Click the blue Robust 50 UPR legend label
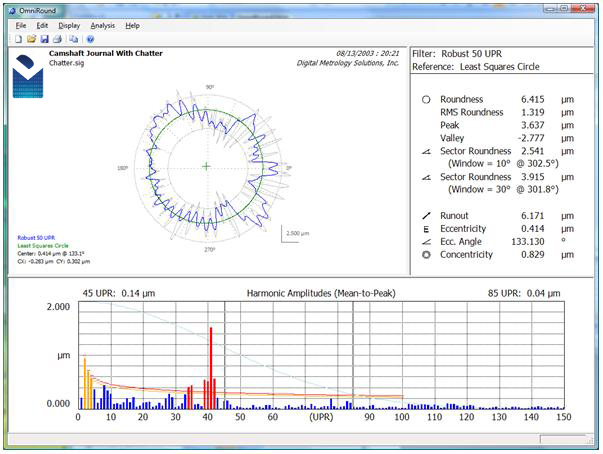 pyautogui.click(x=36, y=238)
